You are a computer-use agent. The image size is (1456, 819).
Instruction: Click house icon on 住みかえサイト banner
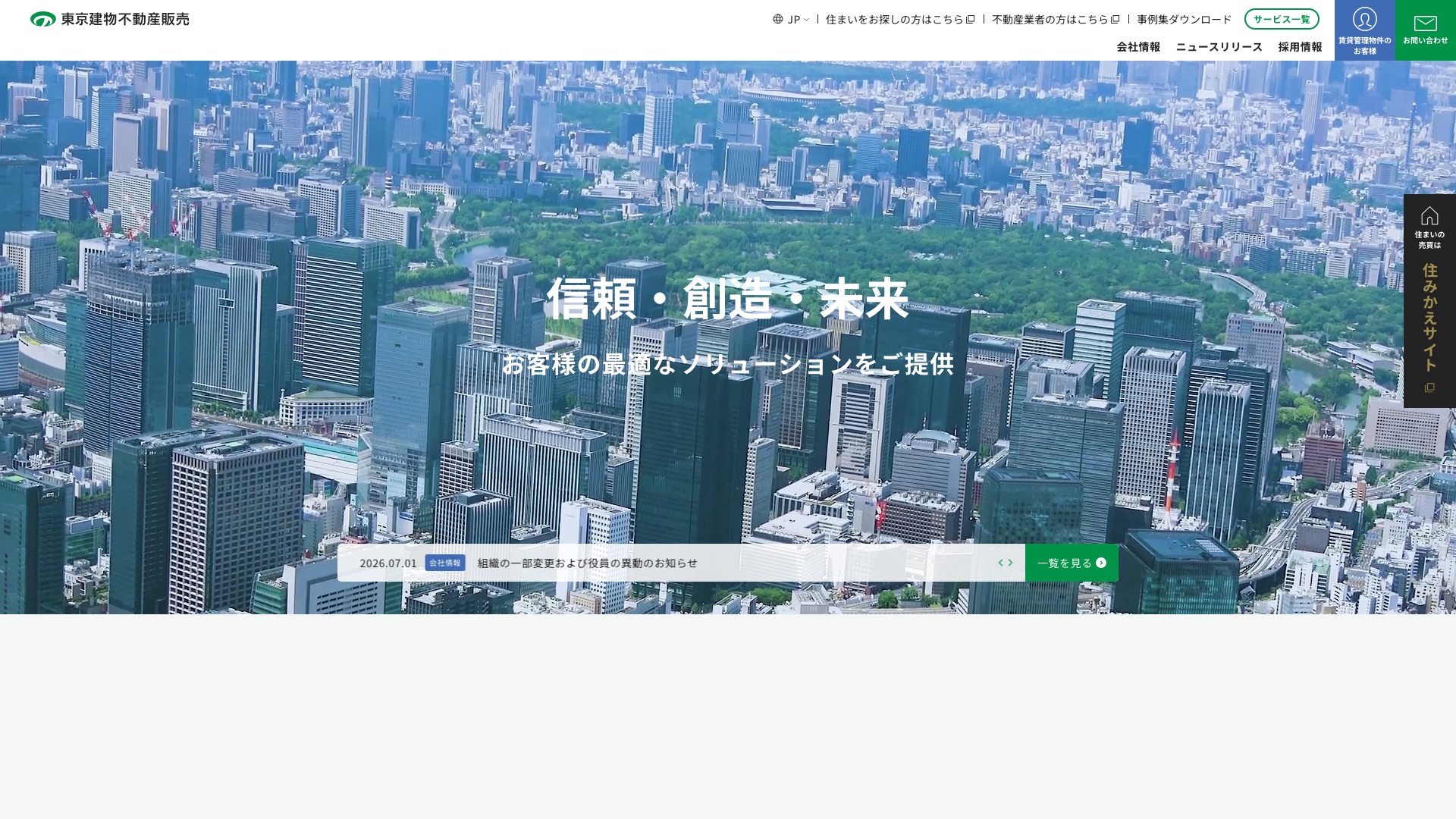point(1429,215)
